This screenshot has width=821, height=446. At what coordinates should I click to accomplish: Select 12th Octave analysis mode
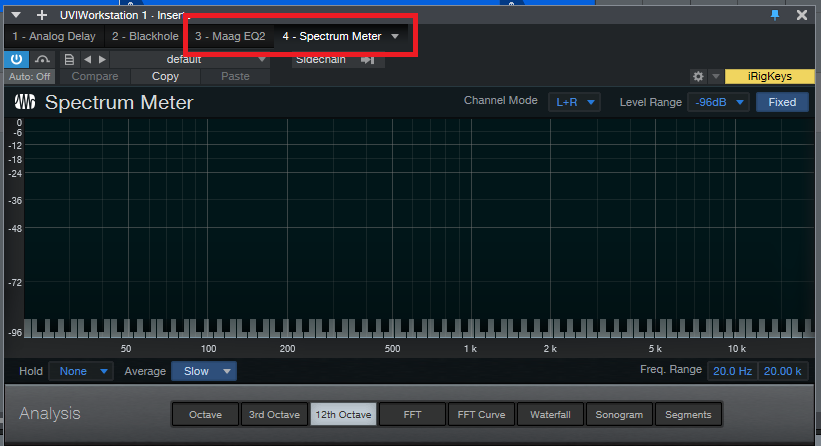pyautogui.click(x=343, y=415)
